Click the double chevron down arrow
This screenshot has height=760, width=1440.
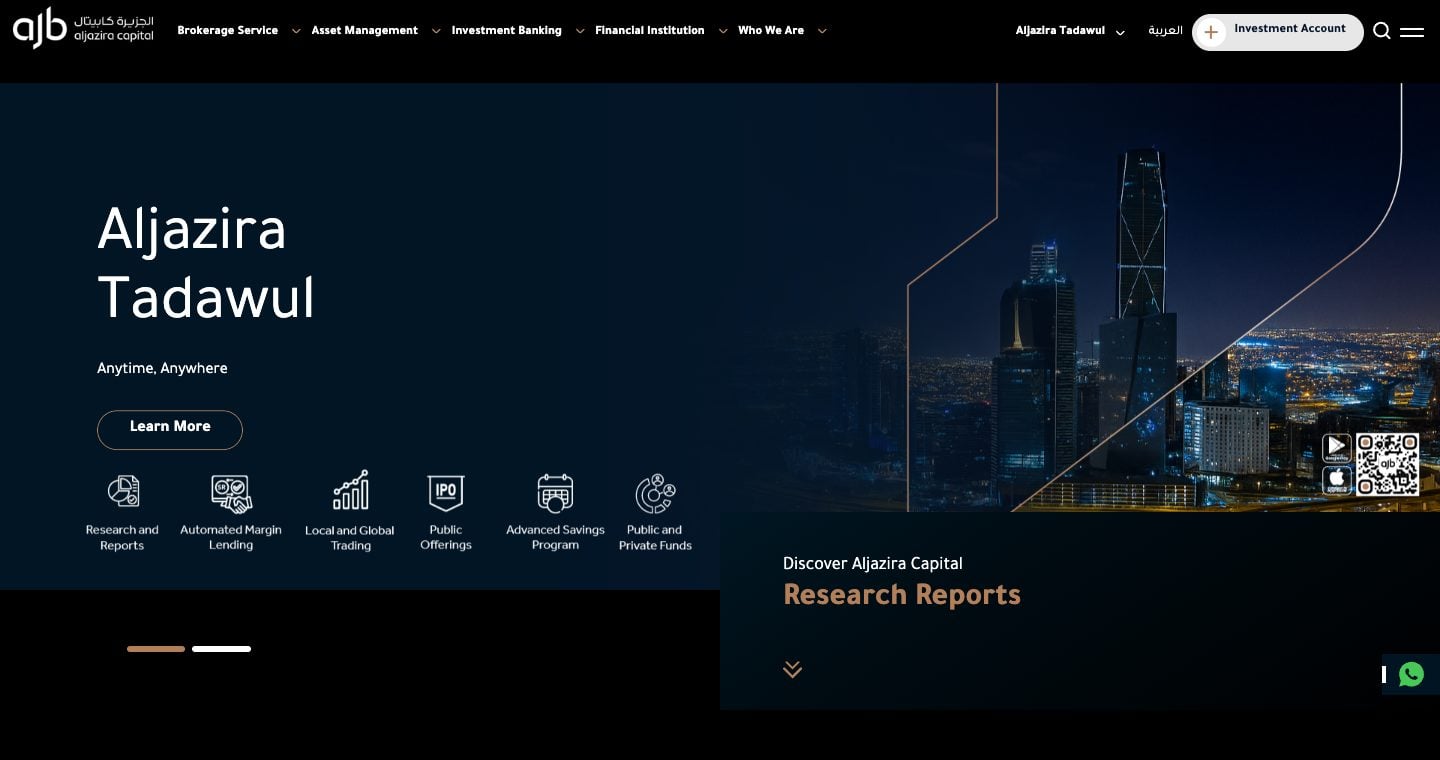[x=792, y=669]
